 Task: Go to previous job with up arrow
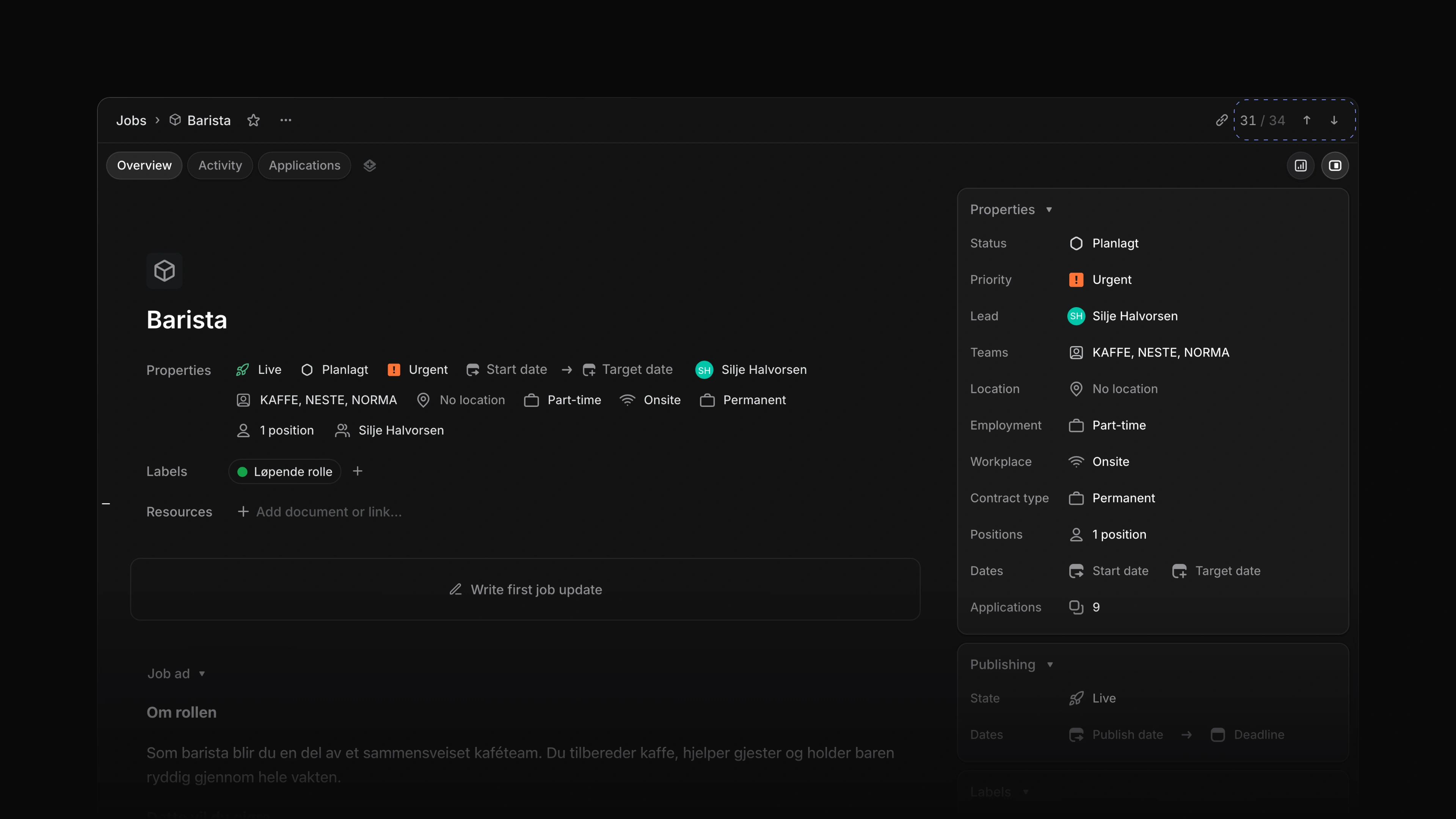[1307, 121]
